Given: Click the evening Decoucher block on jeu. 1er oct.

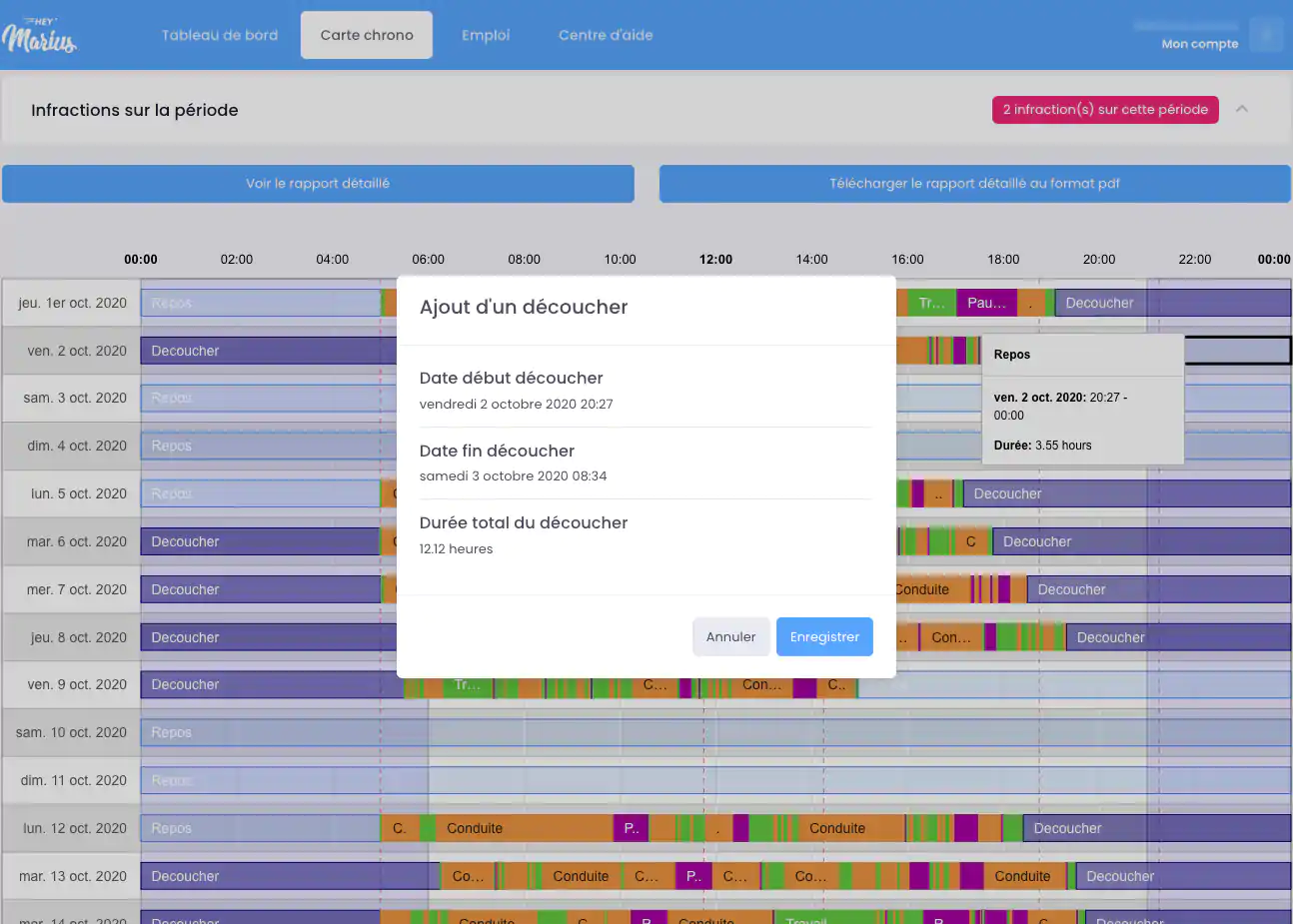Looking at the screenshot, I should pos(1172,303).
